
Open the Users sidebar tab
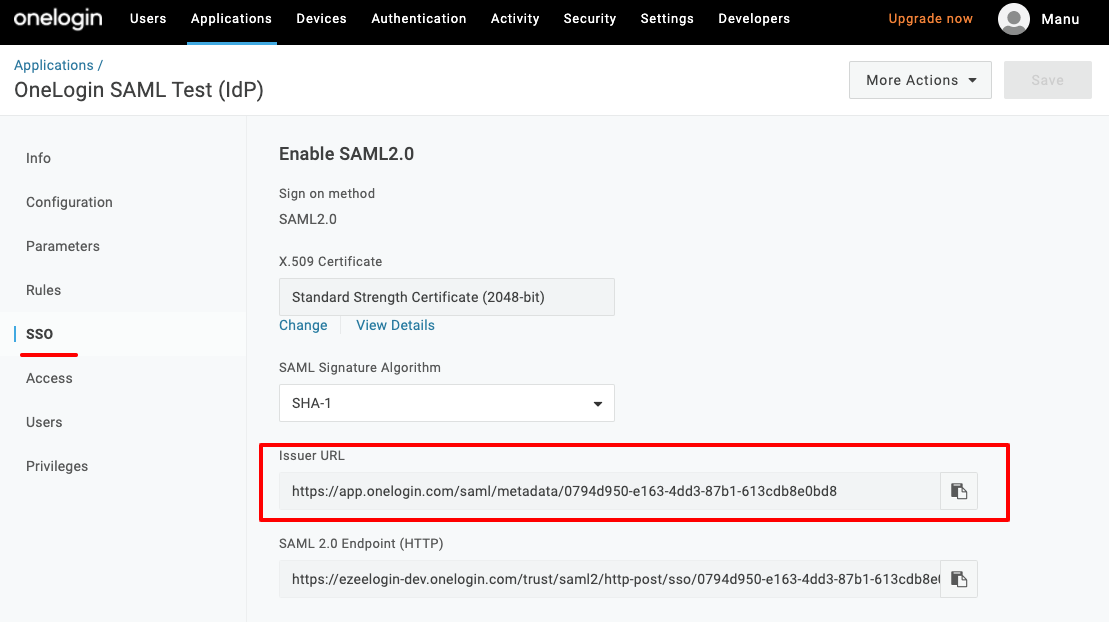(44, 422)
